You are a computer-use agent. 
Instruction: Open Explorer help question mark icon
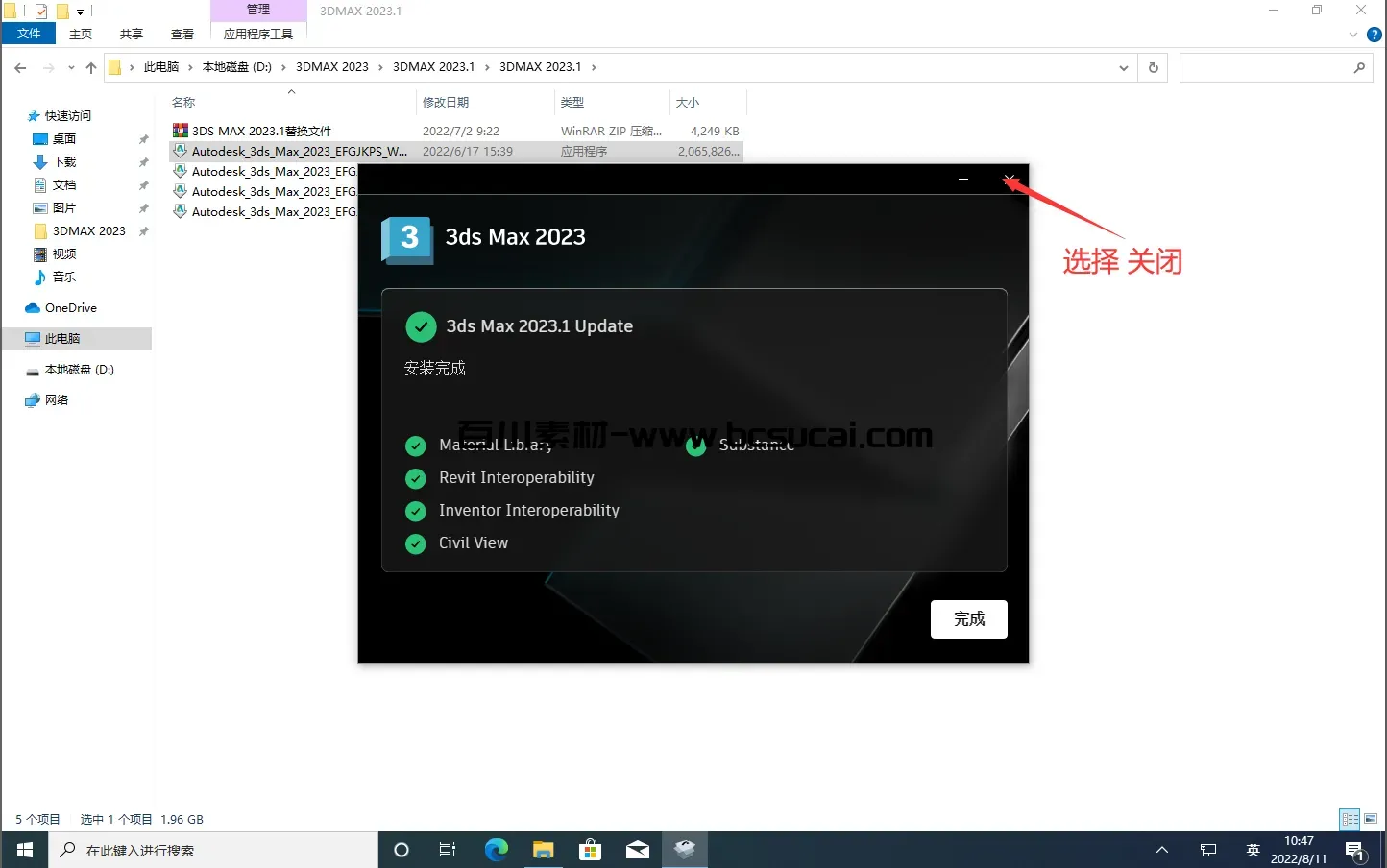click(x=1375, y=35)
